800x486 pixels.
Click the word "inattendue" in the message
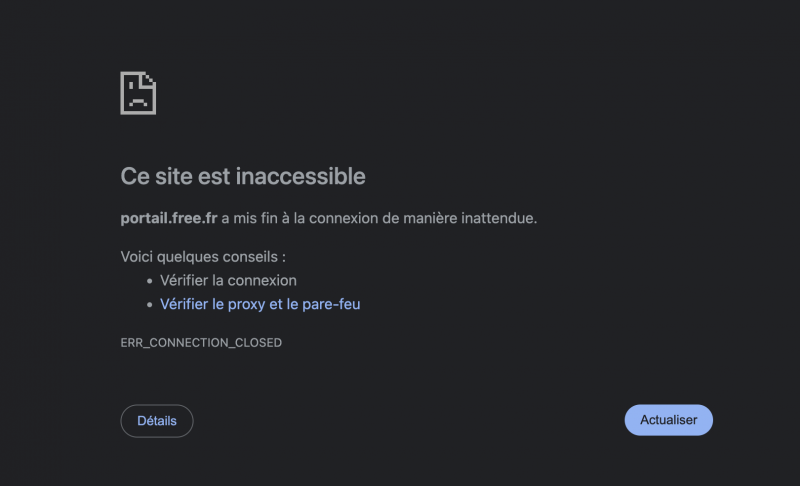point(498,218)
